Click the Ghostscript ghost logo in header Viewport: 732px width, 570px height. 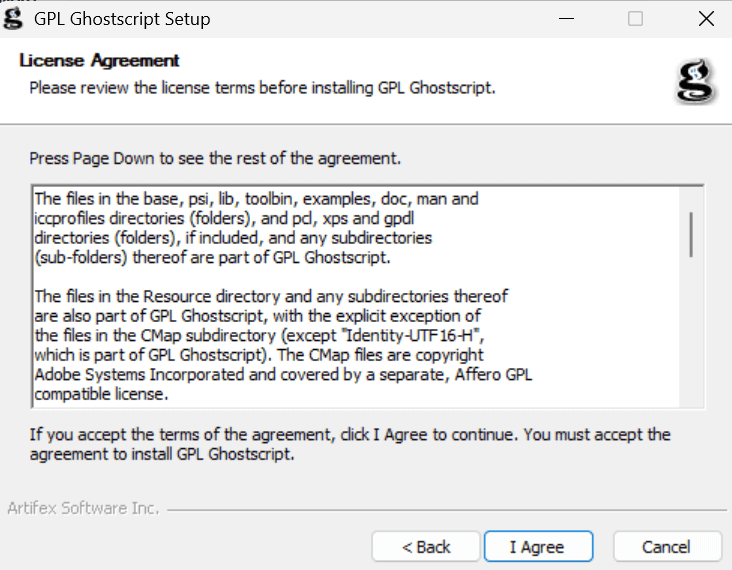[696, 80]
